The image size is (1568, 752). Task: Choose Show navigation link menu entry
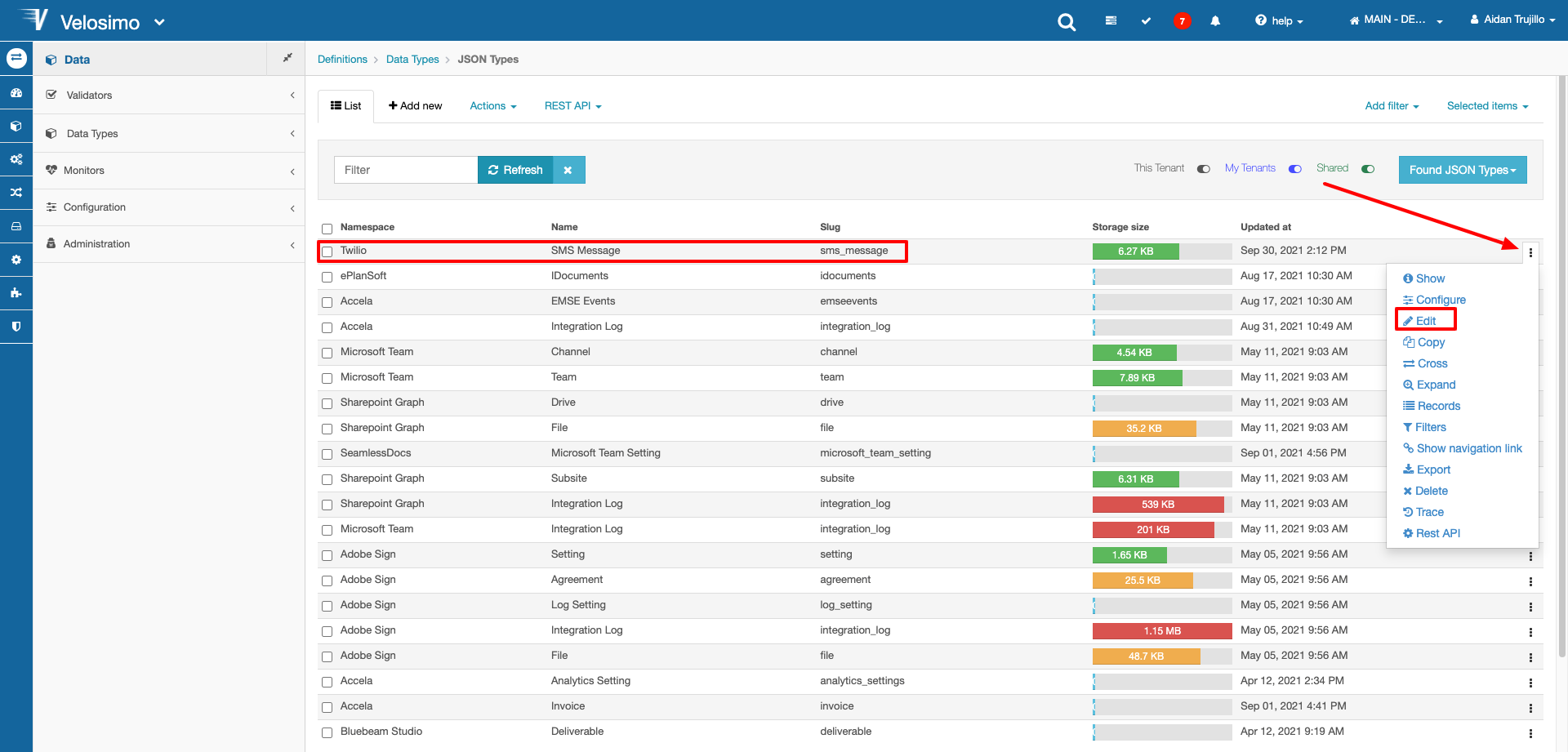[1463, 448]
